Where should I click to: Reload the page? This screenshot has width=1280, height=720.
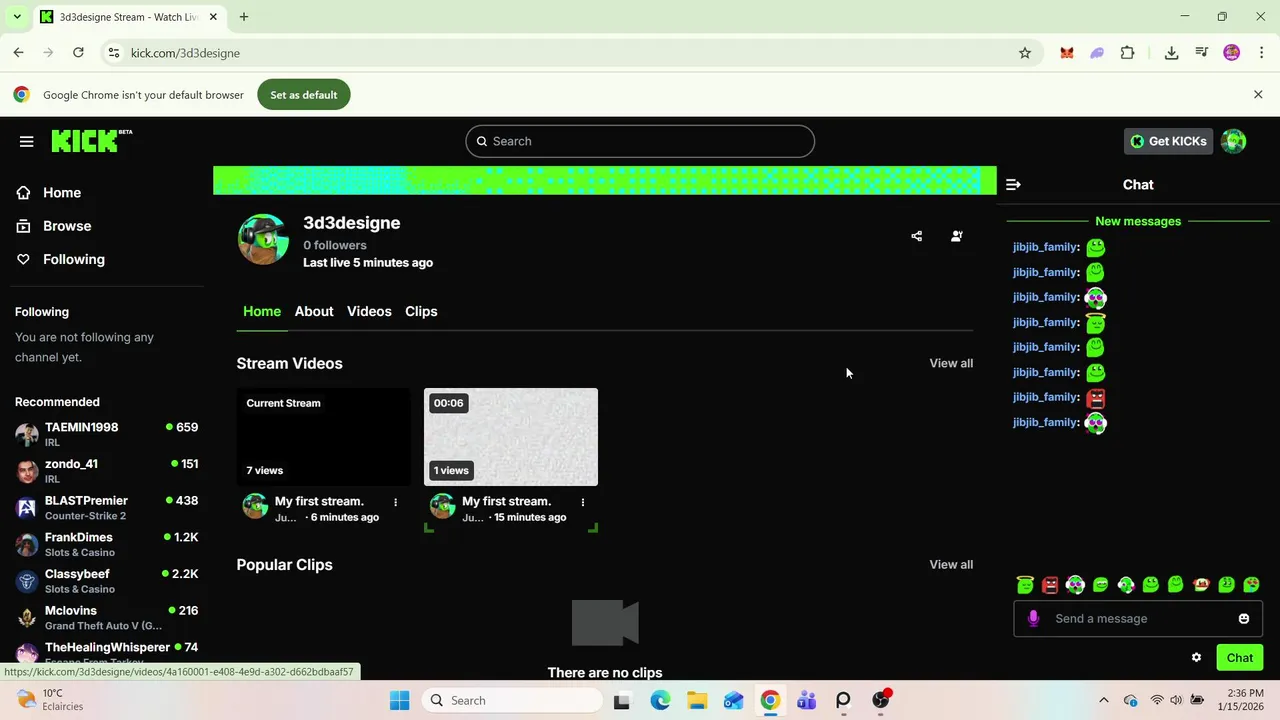[78, 53]
